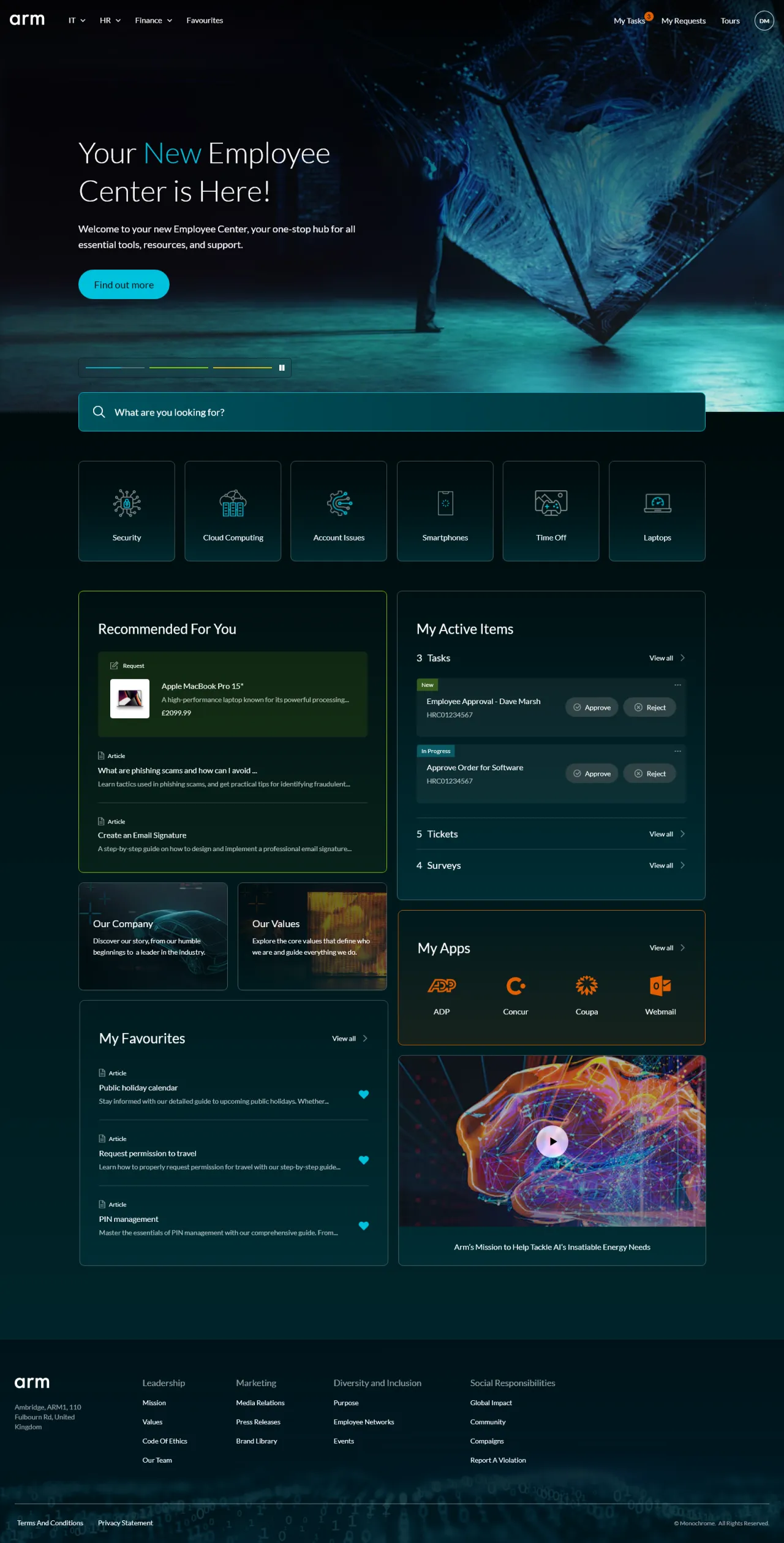Open Report A Violation footer link

pyautogui.click(x=498, y=1460)
